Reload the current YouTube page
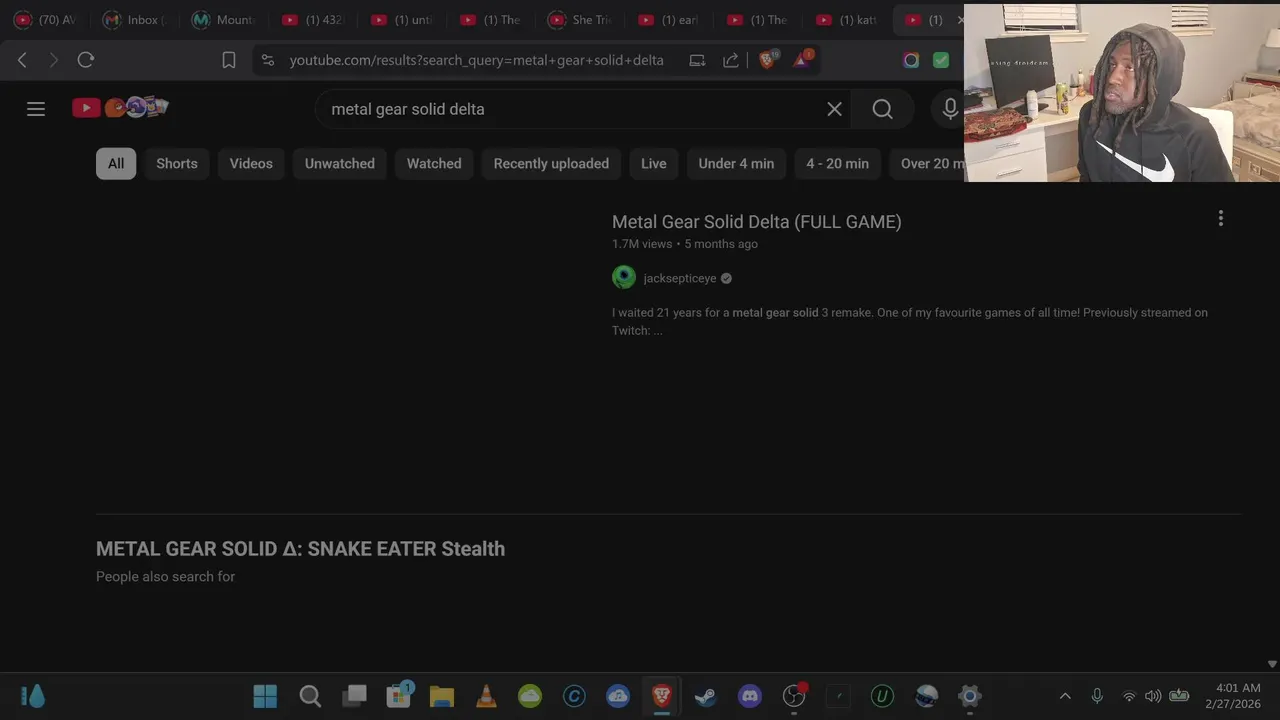Screen dimensions: 1280x720 click(x=86, y=60)
